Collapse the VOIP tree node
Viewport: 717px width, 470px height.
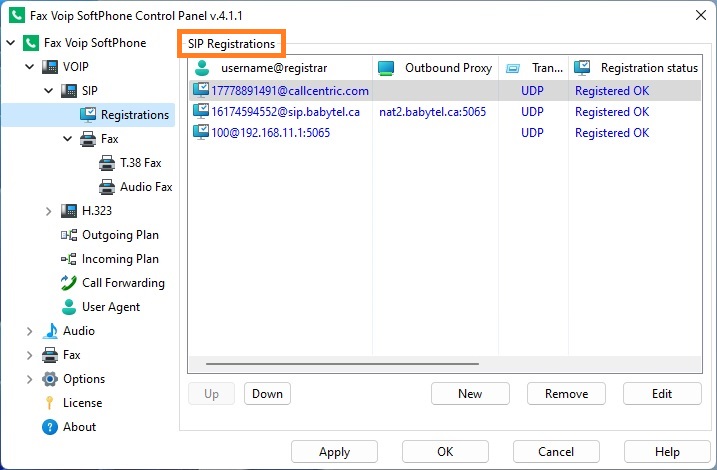pyautogui.click(x=30, y=67)
